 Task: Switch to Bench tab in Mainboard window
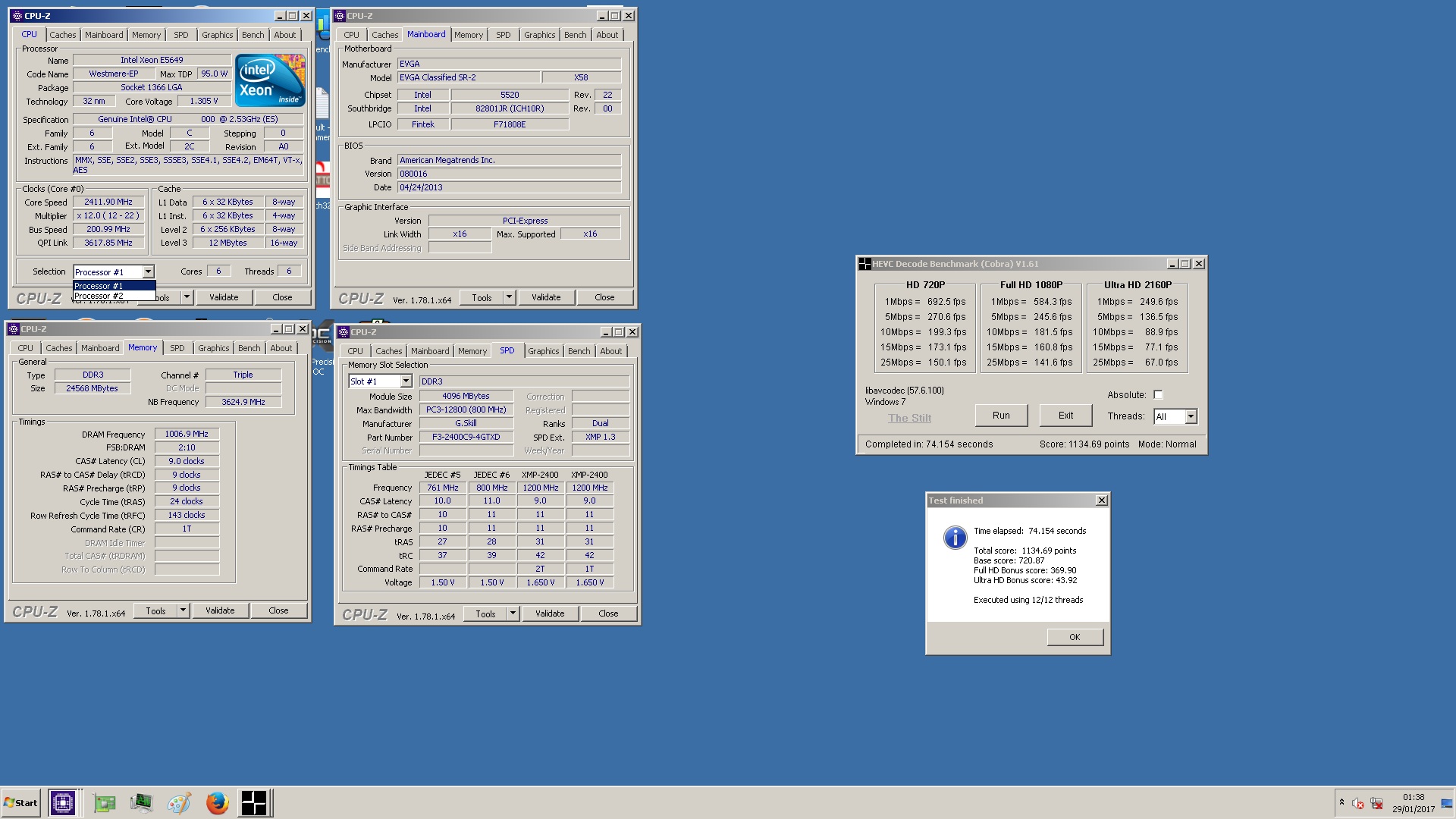pyautogui.click(x=575, y=35)
